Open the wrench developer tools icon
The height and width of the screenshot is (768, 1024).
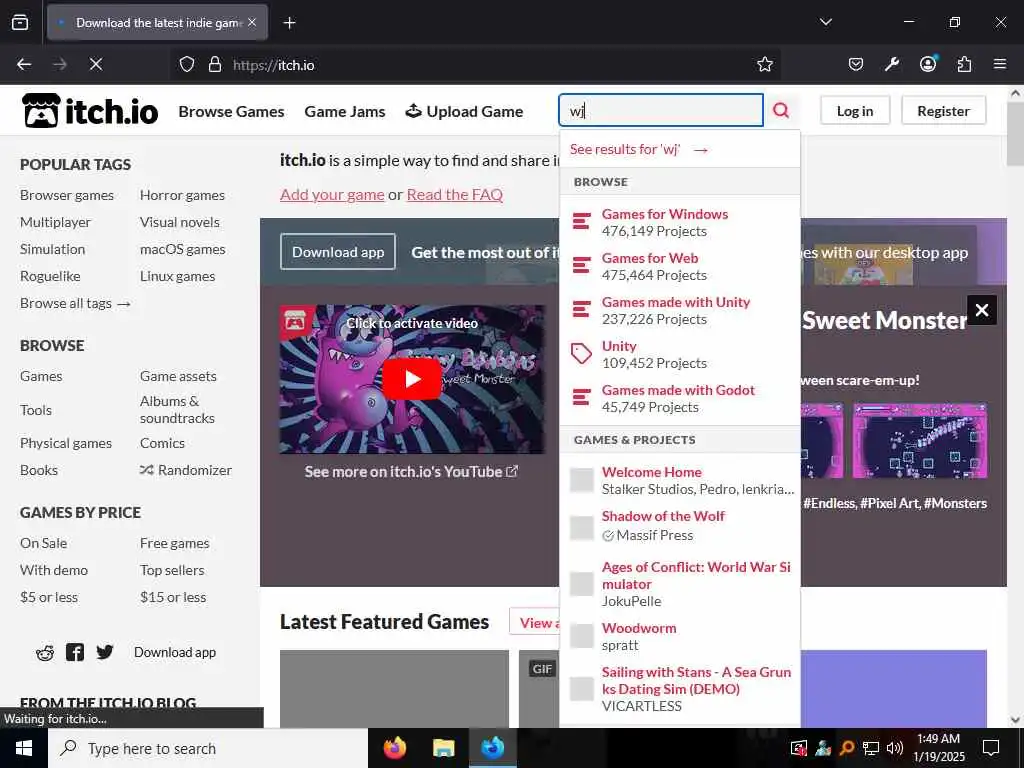pos(891,64)
